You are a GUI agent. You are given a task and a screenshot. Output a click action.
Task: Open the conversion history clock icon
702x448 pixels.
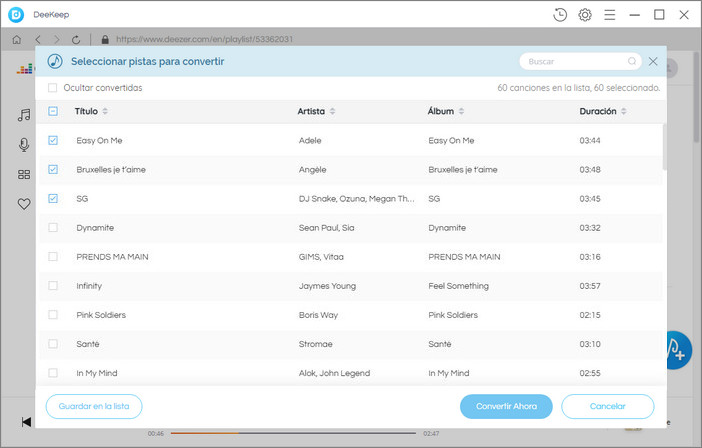[x=560, y=15]
